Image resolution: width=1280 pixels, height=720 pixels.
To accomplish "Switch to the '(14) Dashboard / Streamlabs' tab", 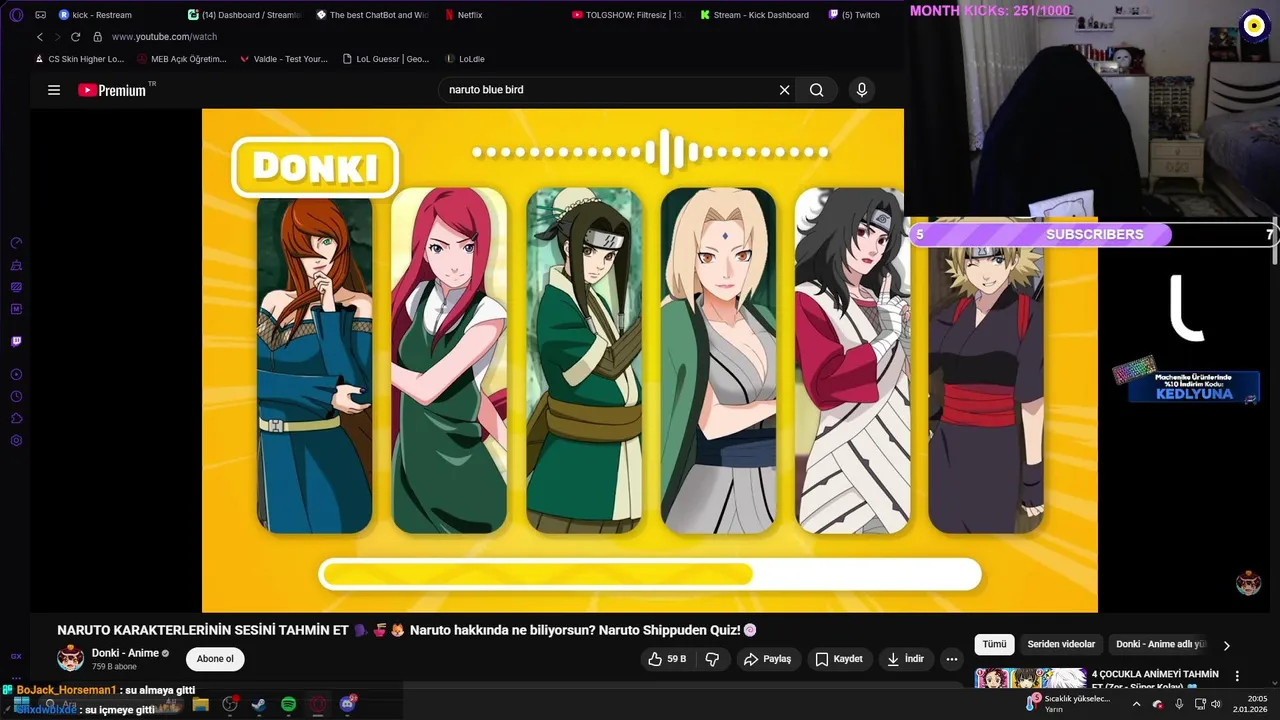I will [245, 15].
